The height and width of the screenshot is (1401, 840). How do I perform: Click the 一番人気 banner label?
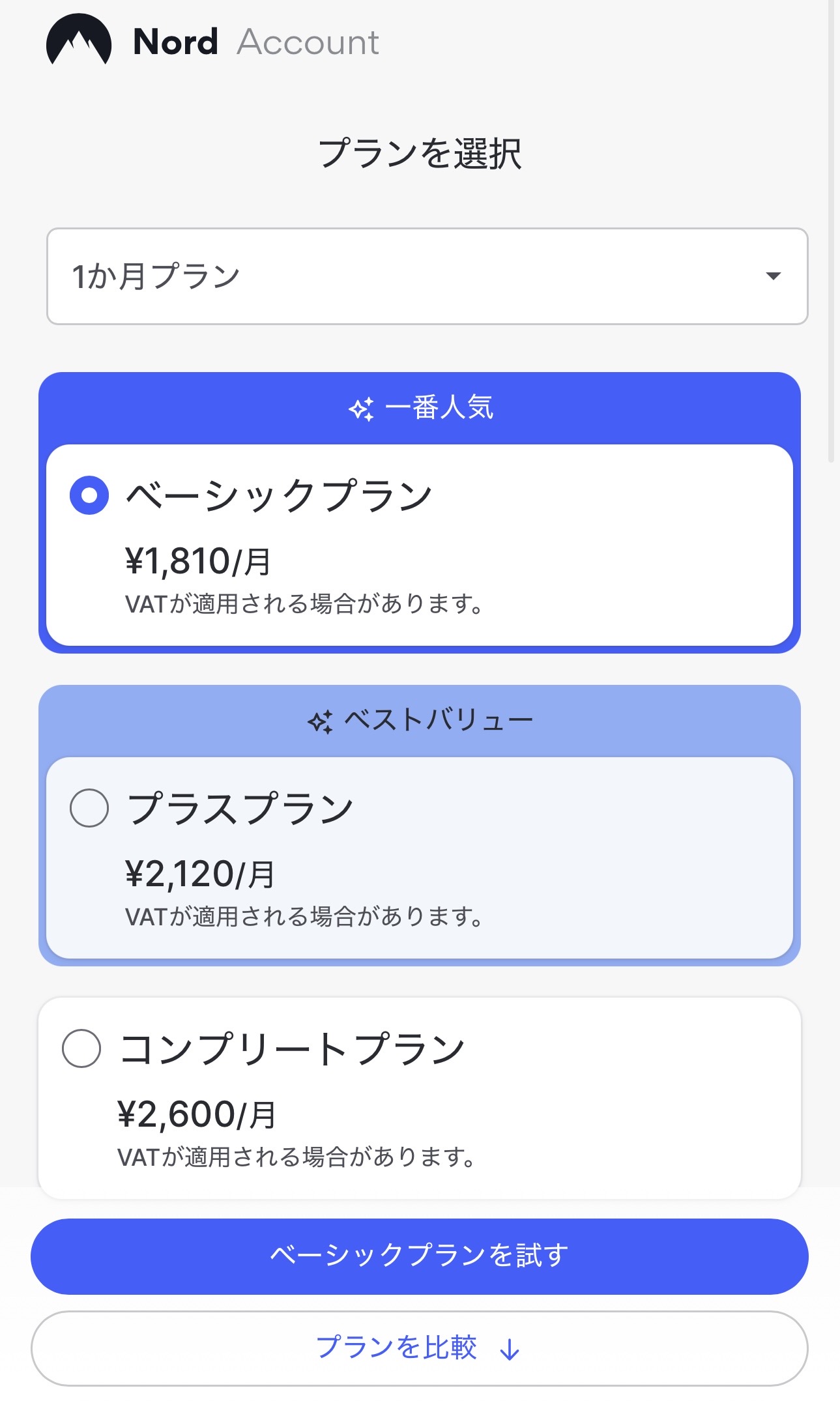pos(439,408)
